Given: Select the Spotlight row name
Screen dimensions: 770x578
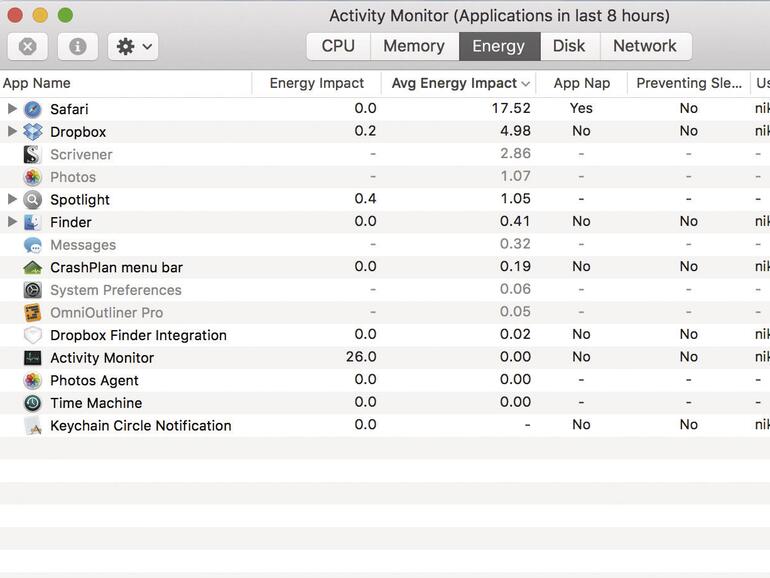Looking at the screenshot, I should (80, 200).
